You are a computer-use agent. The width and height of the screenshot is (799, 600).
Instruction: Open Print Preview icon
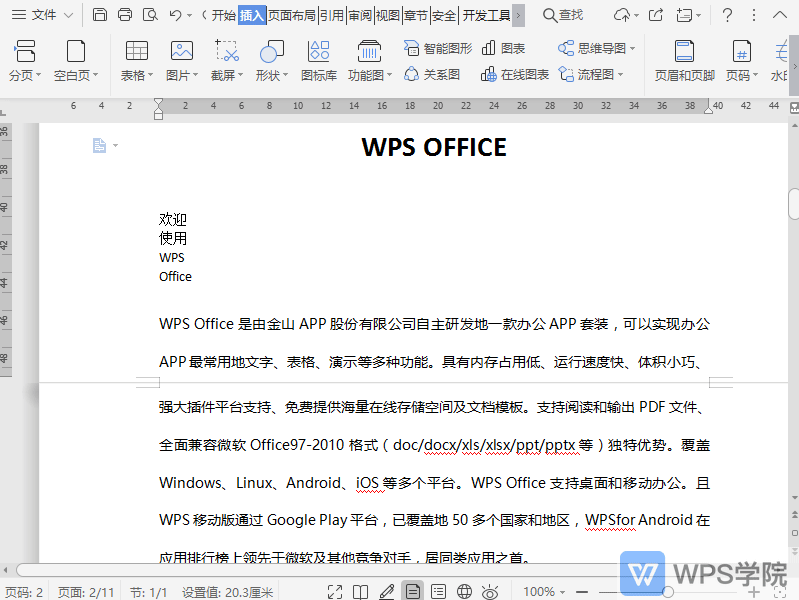150,15
